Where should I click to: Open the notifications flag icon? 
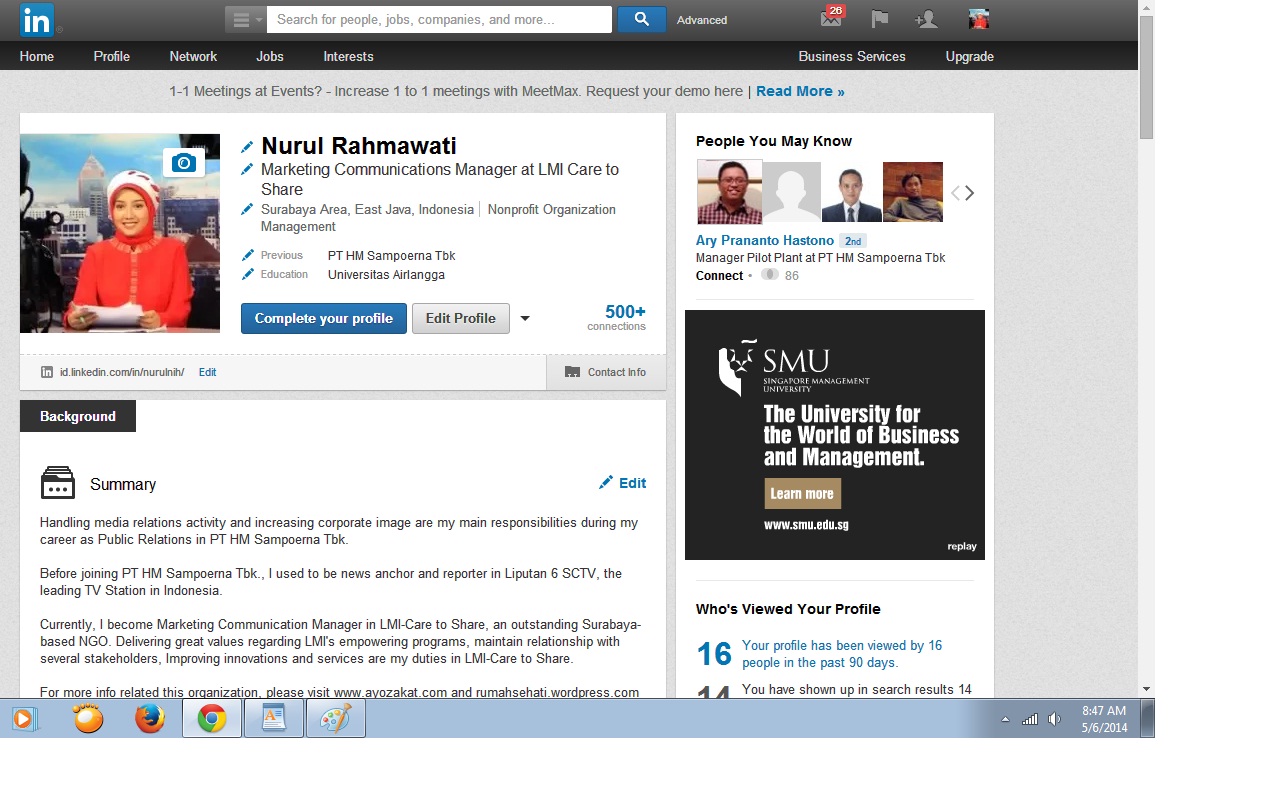(x=879, y=19)
